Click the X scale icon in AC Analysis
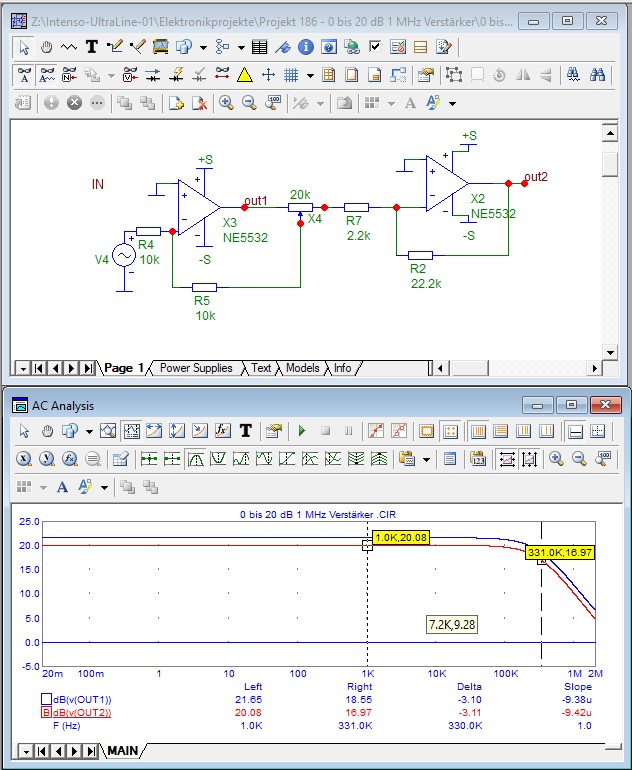 coord(23,459)
